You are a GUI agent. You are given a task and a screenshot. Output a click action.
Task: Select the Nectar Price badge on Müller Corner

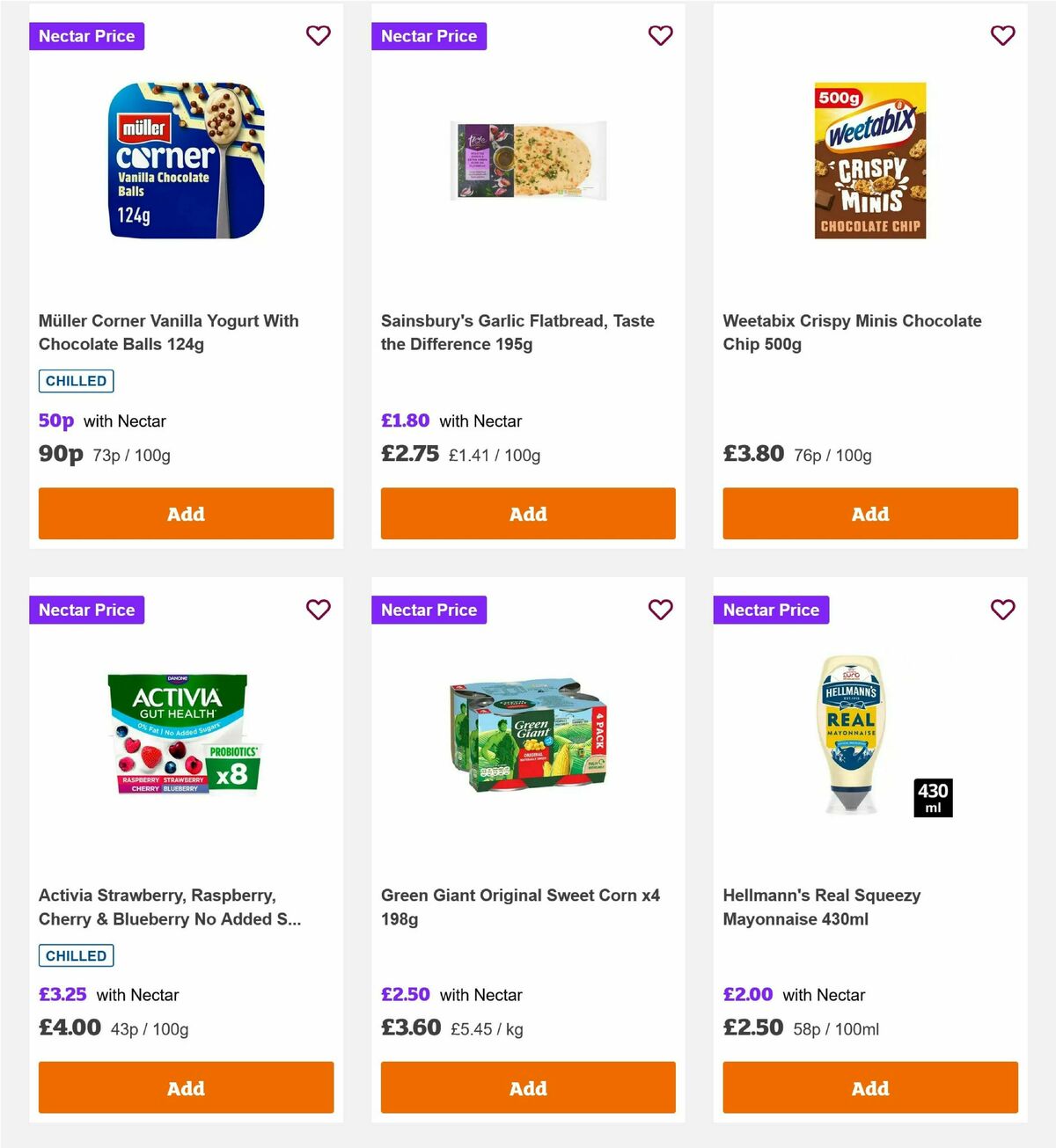[86, 36]
